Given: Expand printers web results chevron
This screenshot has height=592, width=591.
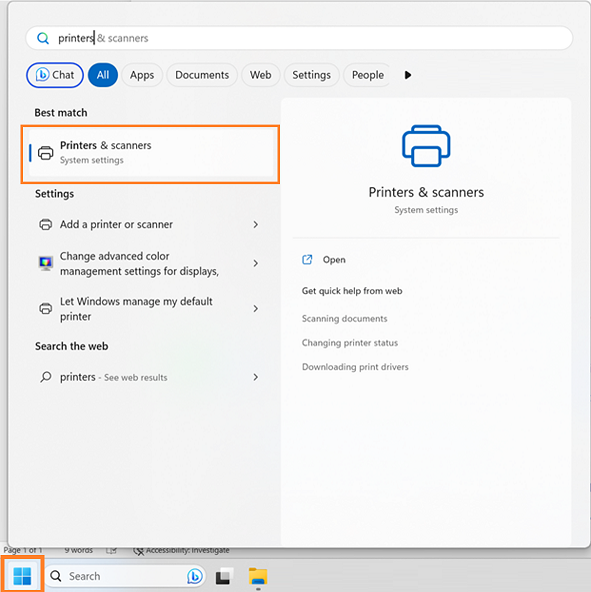Looking at the screenshot, I should click(x=256, y=377).
